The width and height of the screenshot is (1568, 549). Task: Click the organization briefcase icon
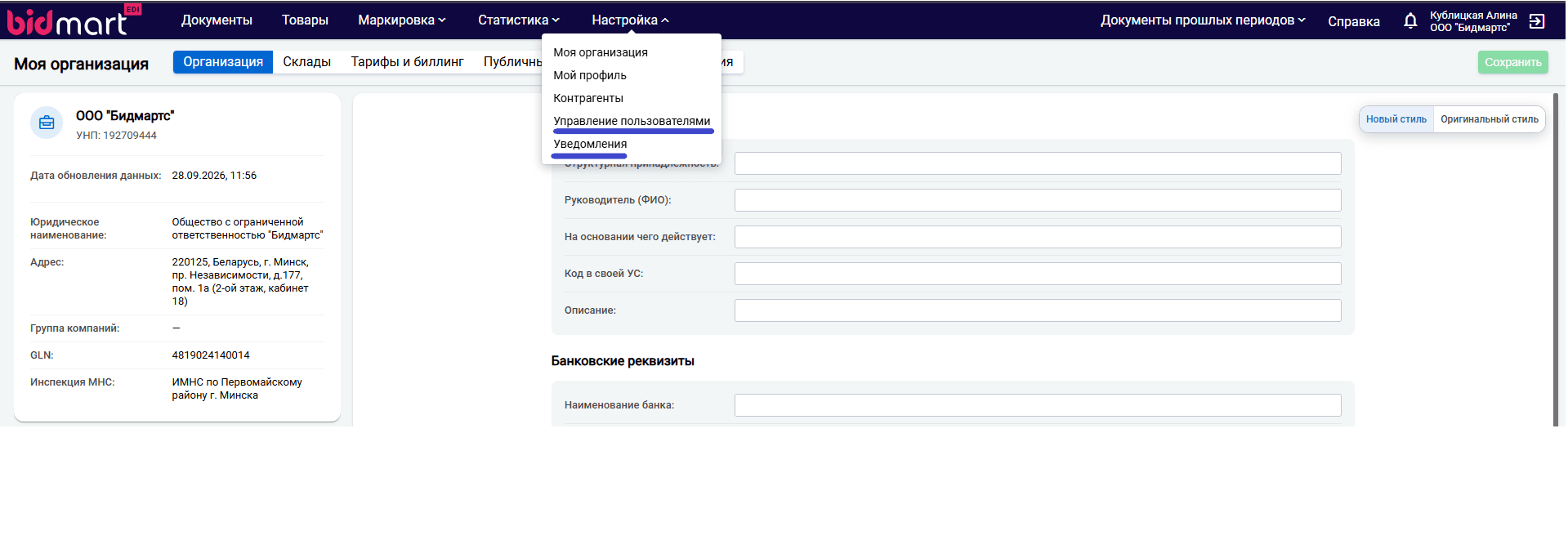click(47, 123)
